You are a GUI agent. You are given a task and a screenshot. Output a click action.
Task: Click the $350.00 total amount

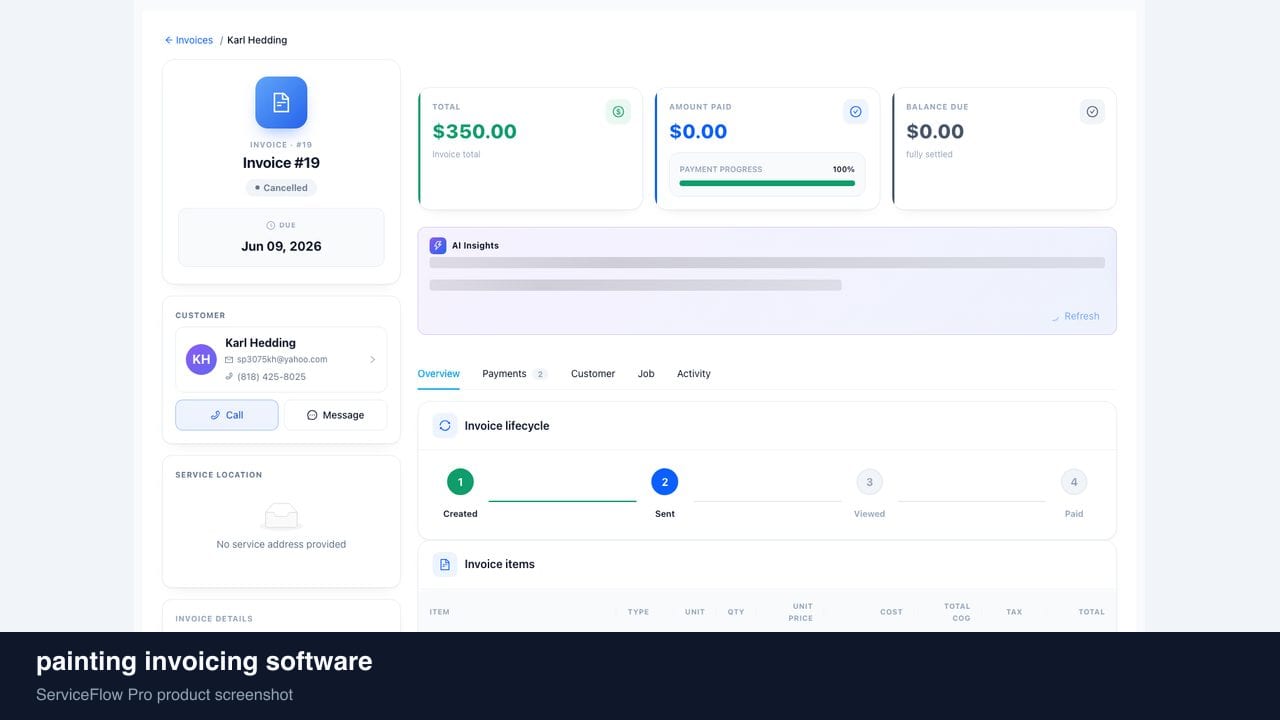click(x=475, y=131)
